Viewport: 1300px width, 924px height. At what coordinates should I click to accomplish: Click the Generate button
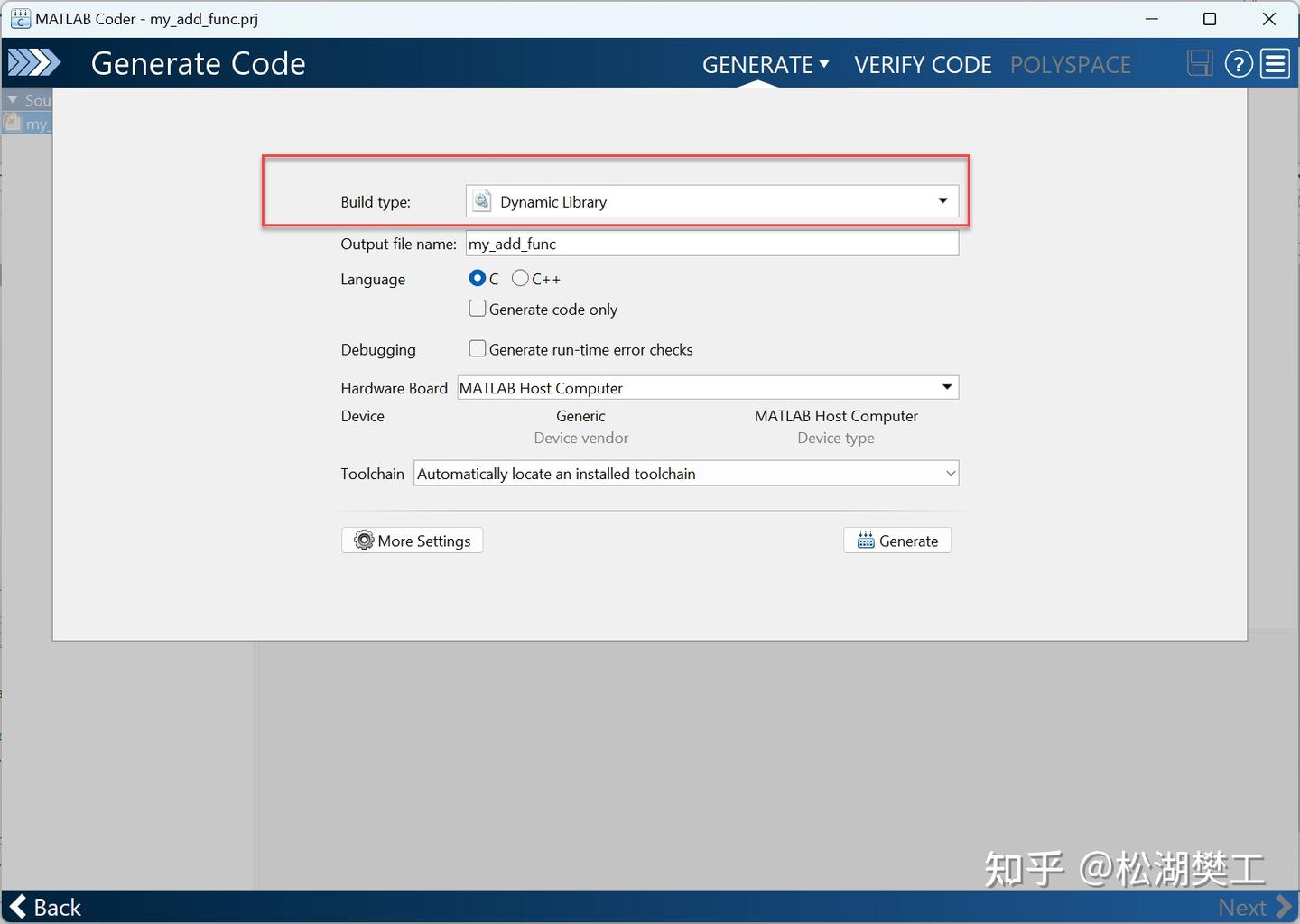click(x=897, y=540)
